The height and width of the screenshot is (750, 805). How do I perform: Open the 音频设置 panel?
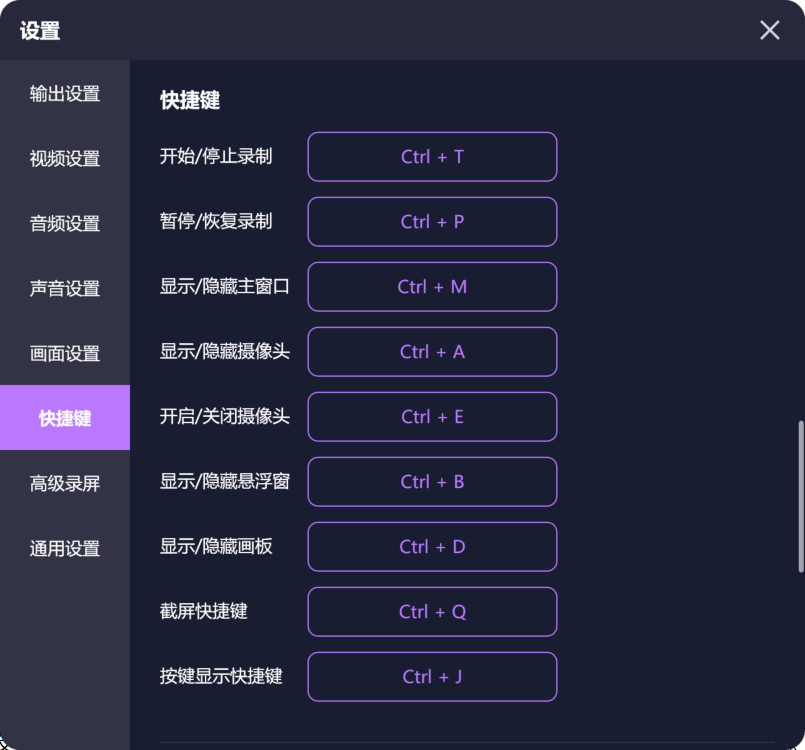pyautogui.click(x=65, y=223)
